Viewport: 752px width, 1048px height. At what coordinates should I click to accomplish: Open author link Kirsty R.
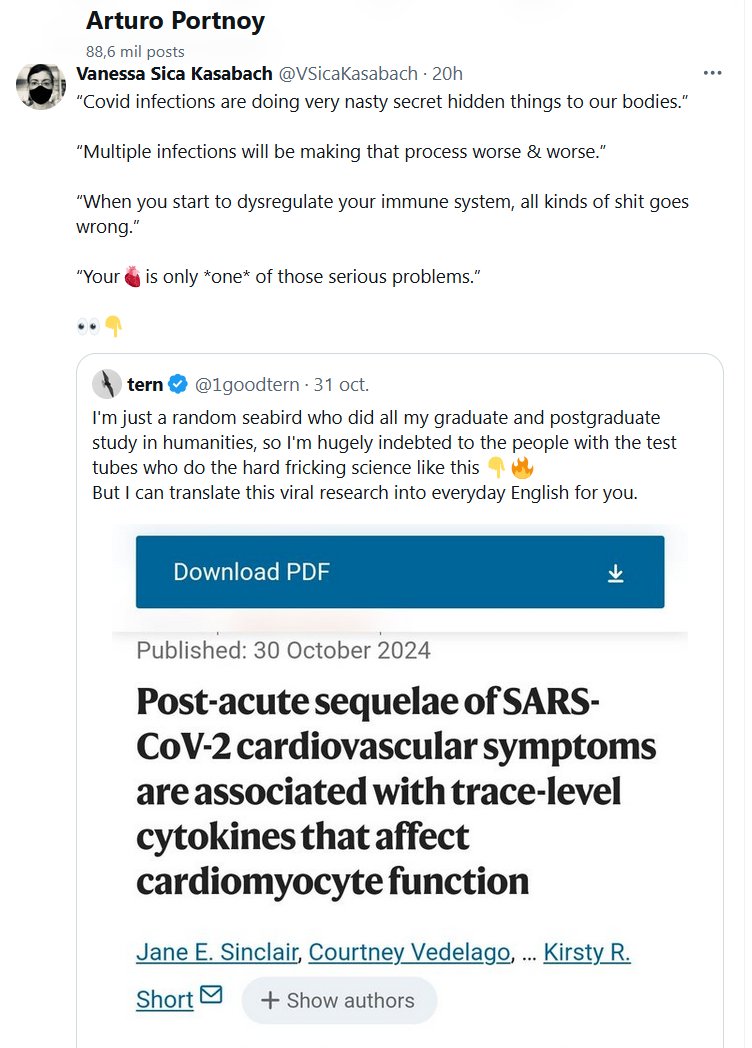click(588, 952)
